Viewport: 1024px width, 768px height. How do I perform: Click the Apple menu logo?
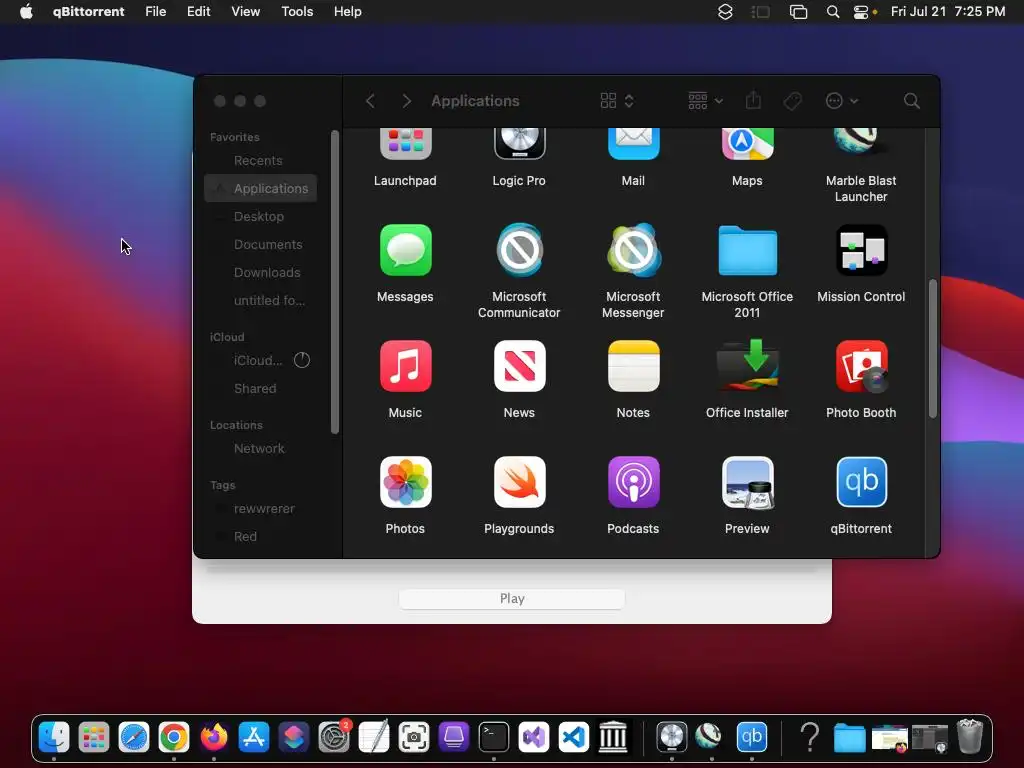[x=26, y=12]
